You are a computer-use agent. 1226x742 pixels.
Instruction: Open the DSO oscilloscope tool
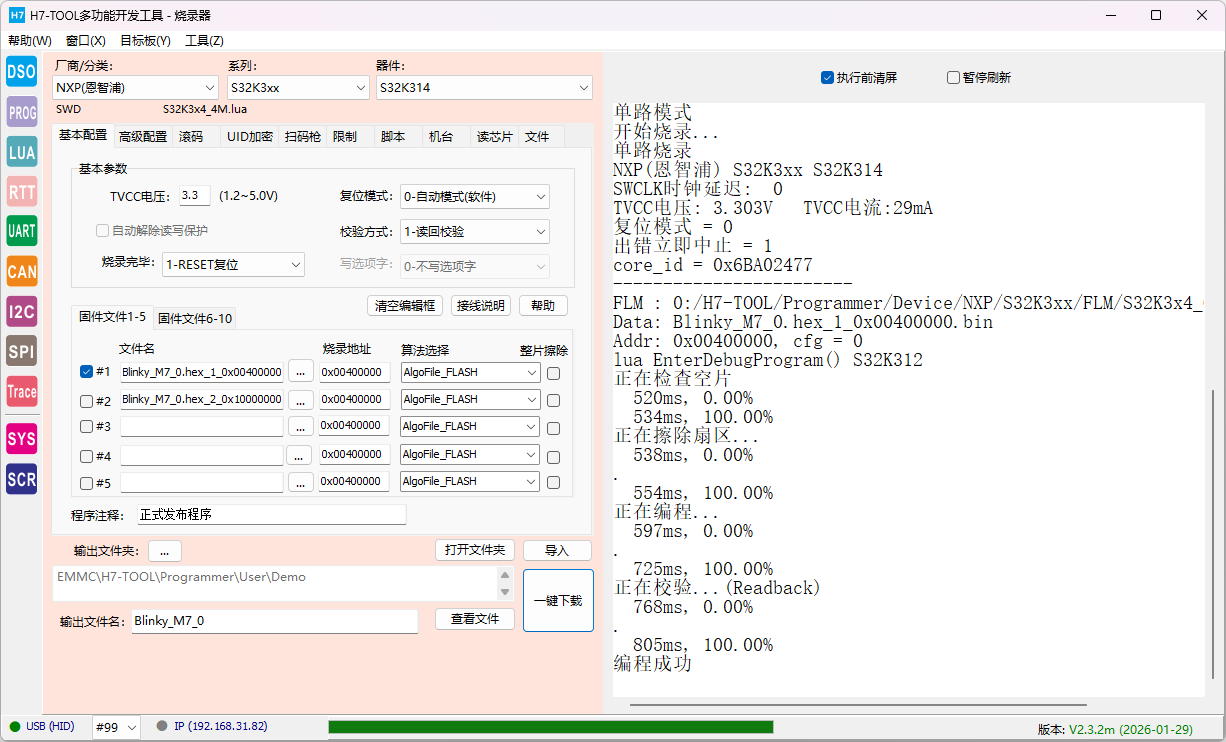tap(22, 71)
